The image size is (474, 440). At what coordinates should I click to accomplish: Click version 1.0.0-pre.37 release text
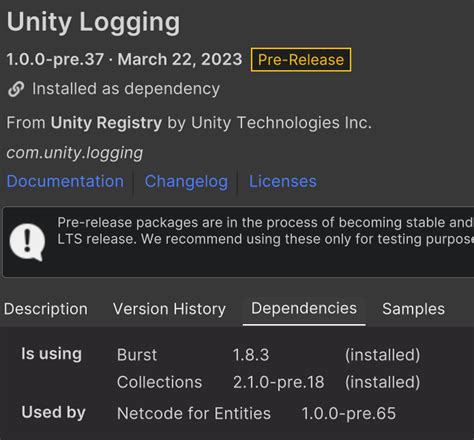[55, 60]
